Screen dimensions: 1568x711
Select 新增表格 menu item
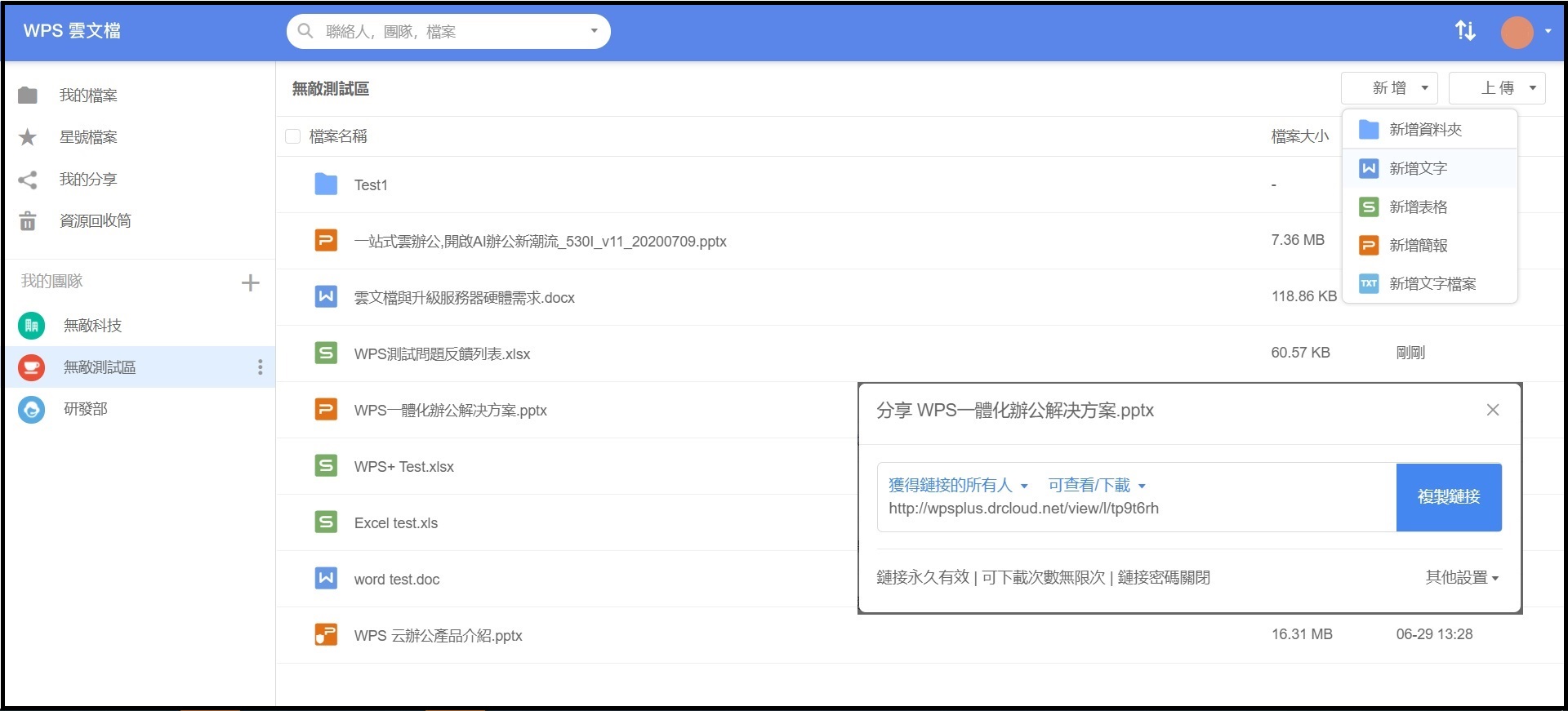(x=1418, y=207)
